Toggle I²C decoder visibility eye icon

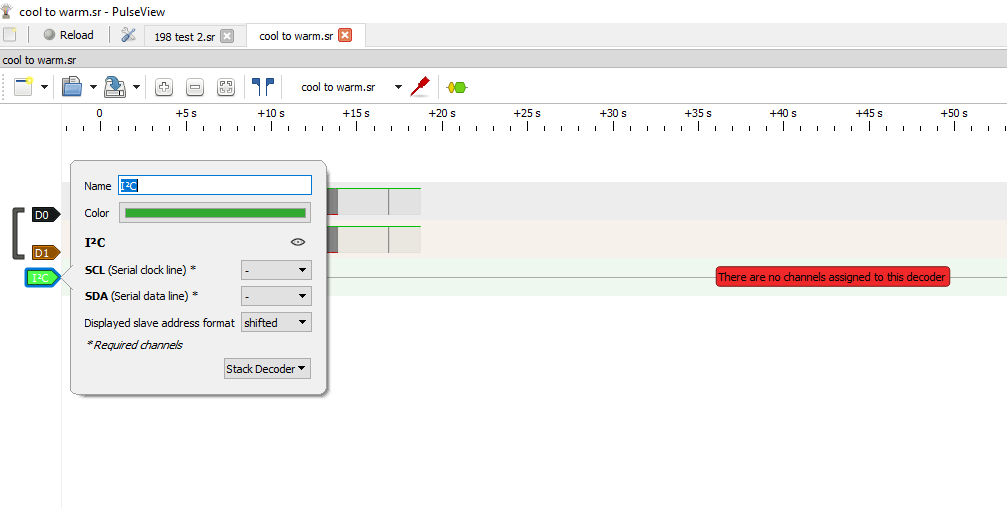pos(298,242)
